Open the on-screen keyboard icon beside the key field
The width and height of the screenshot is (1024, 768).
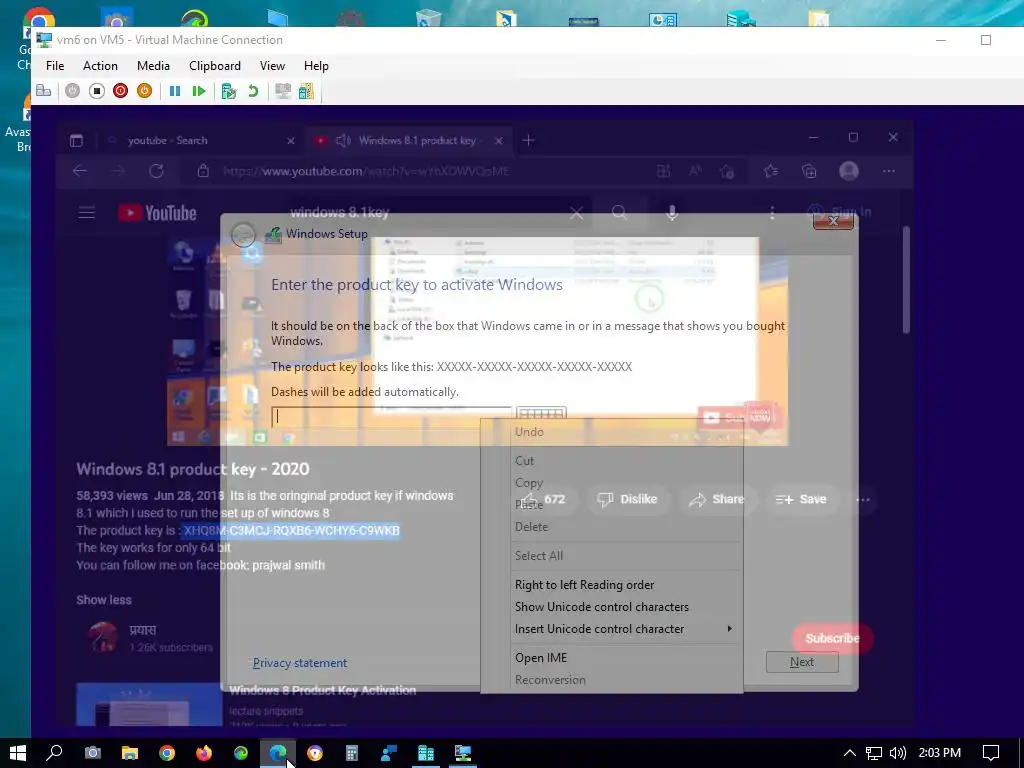(541, 413)
